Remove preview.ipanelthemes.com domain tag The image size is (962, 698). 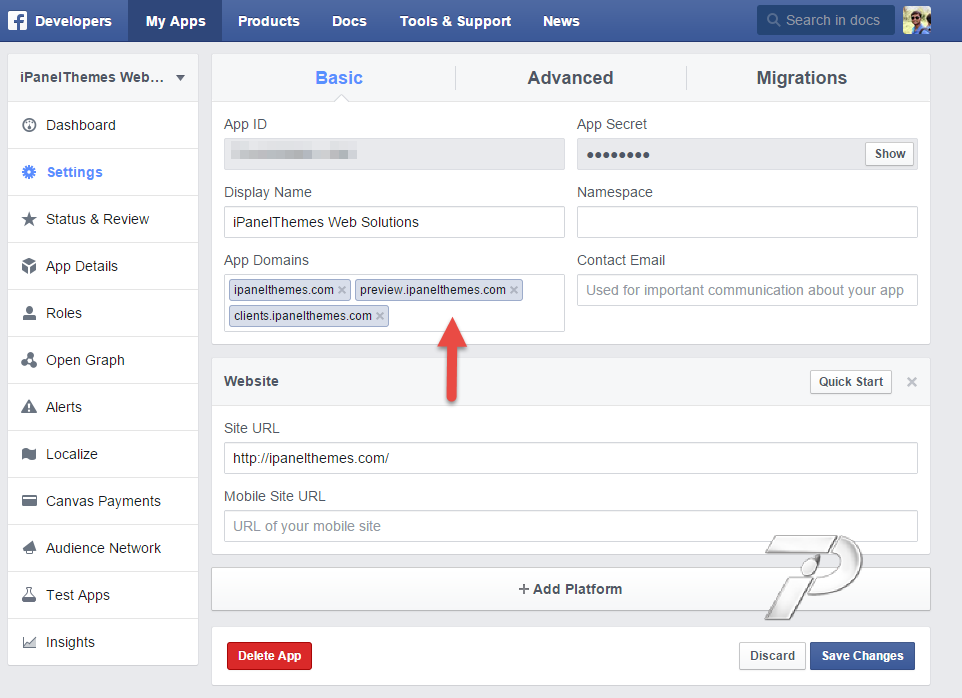click(x=514, y=290)
